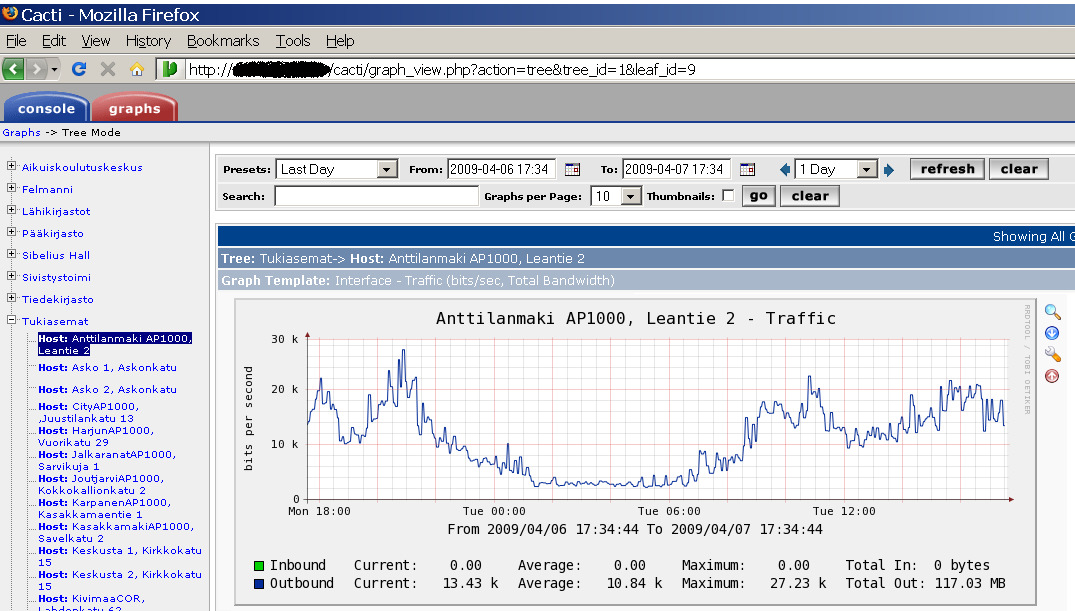Open the From date calendar picker icon

coord(572,169)
